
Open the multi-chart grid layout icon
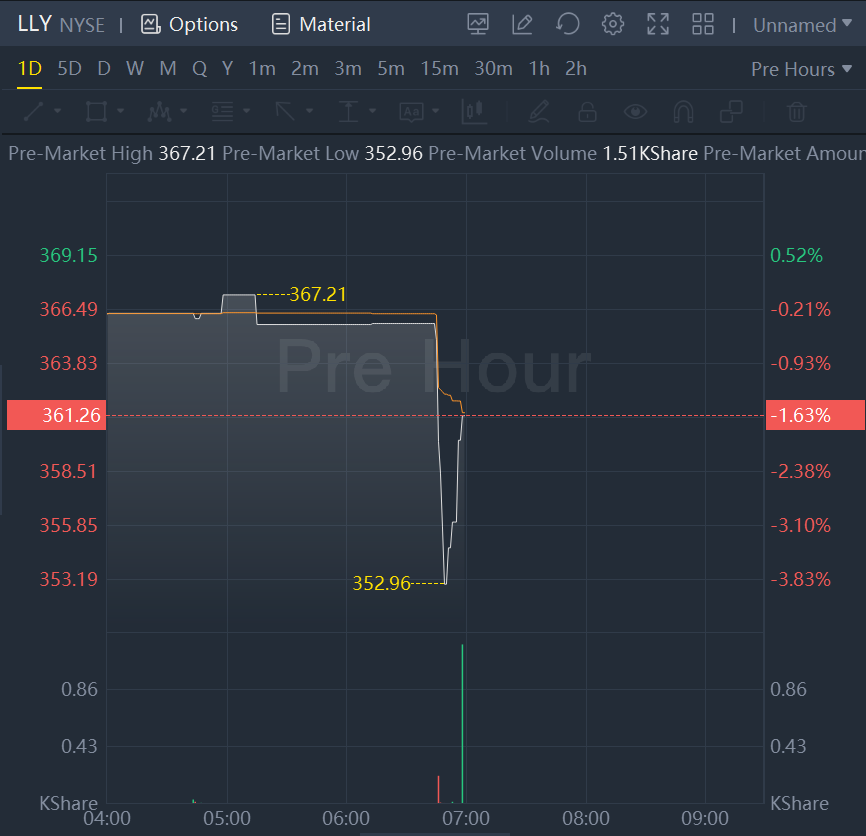[x=702, y=24]
